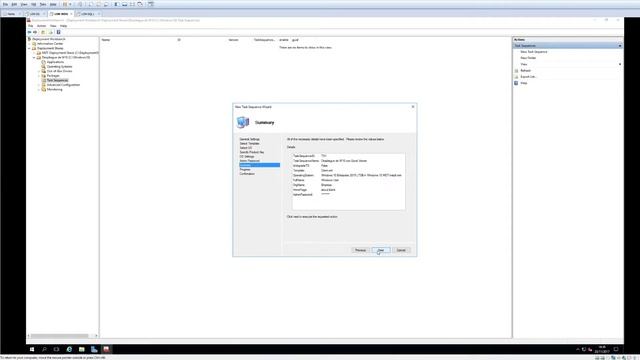Select Advanced Configuration in the tree
Screen dimensions: 640x360
(x=63, y=85)
